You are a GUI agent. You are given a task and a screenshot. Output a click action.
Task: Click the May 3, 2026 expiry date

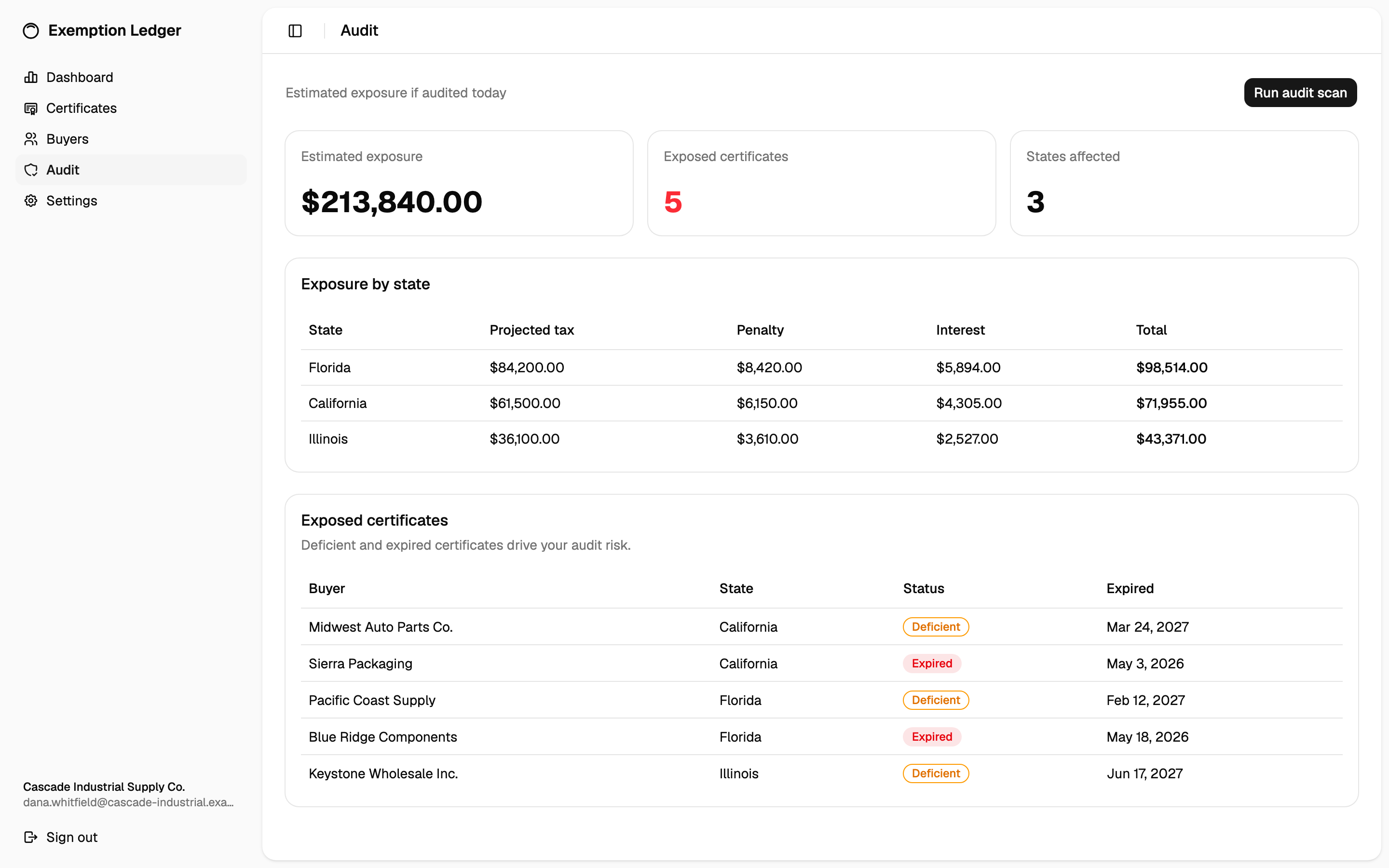click(1145, 664)
